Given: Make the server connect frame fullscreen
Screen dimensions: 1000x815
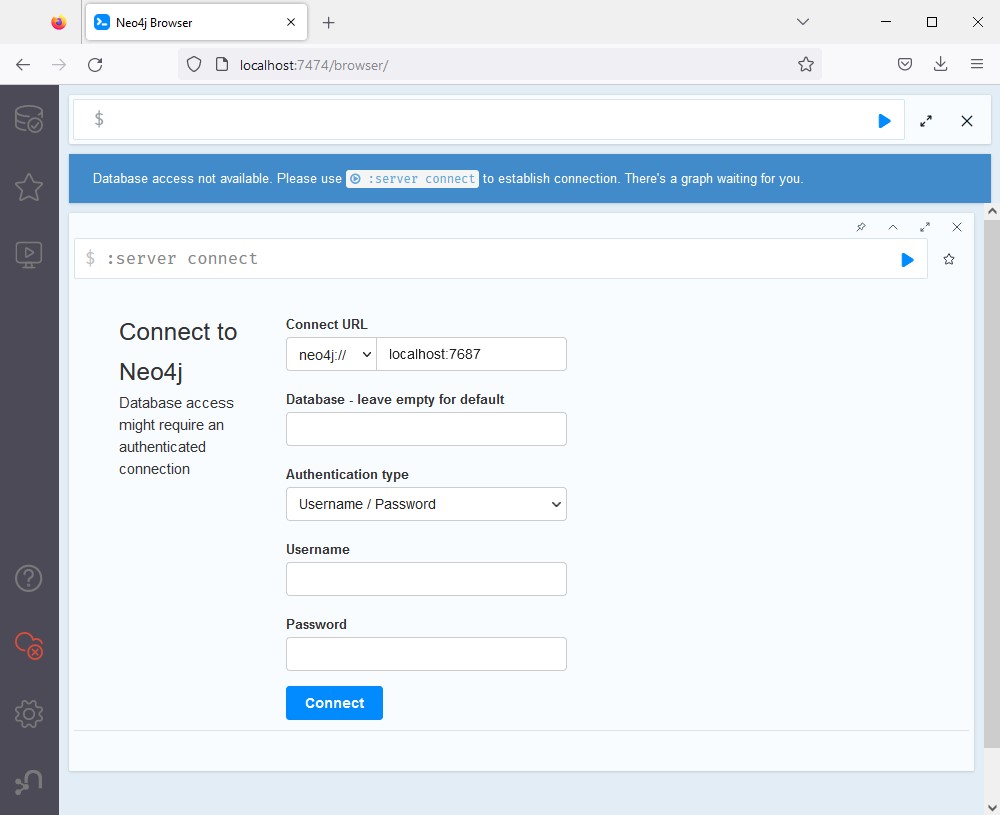Looking at the screenshot, I should click(x=925, y=227).
